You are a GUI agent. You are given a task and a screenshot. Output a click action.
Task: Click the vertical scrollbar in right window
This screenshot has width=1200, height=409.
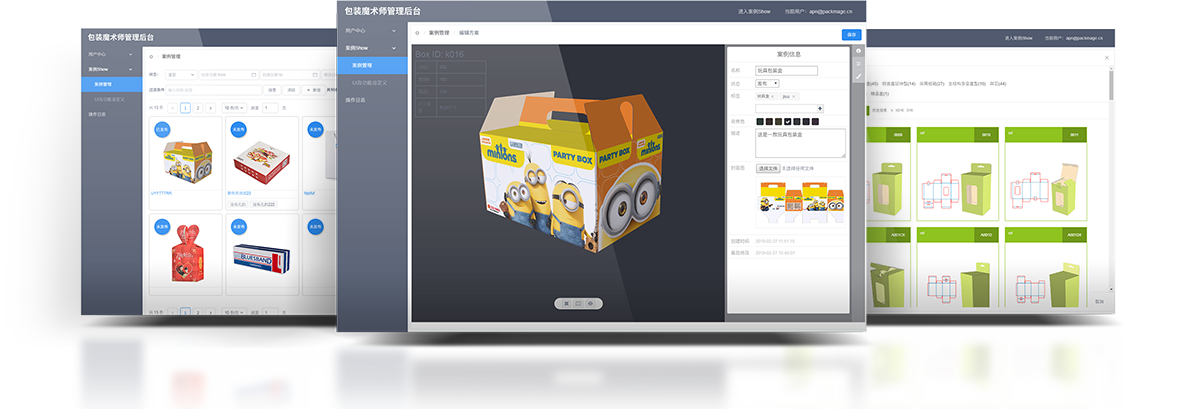click(1111, 86)
